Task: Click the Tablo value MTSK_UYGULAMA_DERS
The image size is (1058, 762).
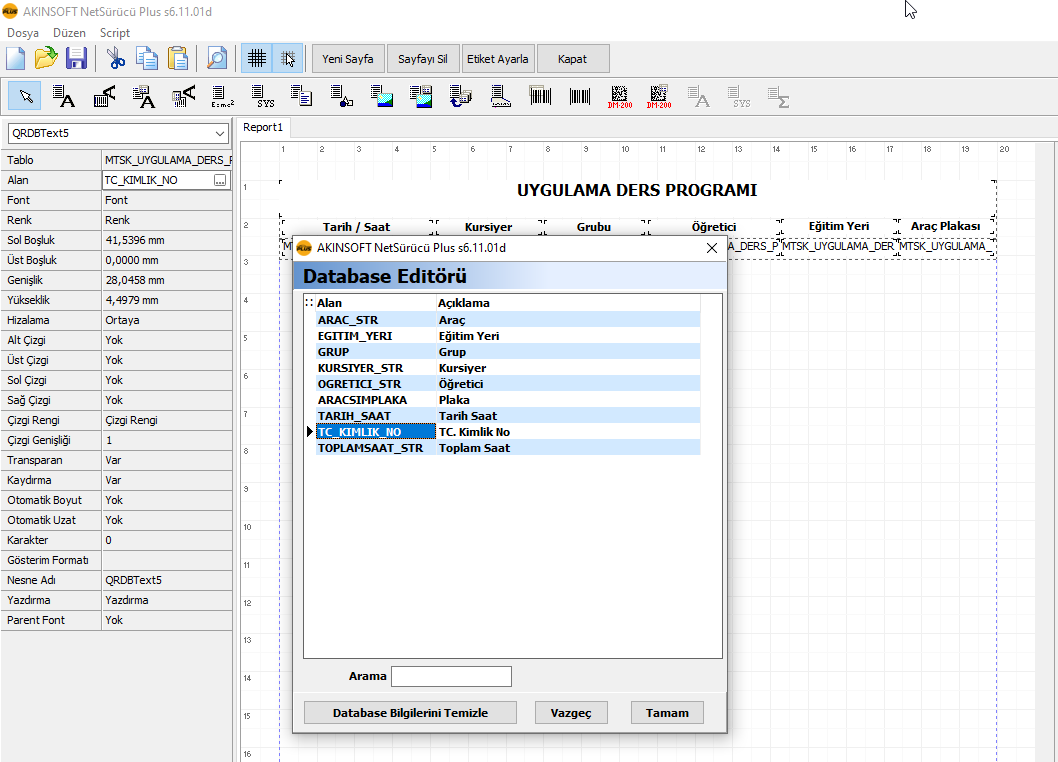Action: [167, 160]
